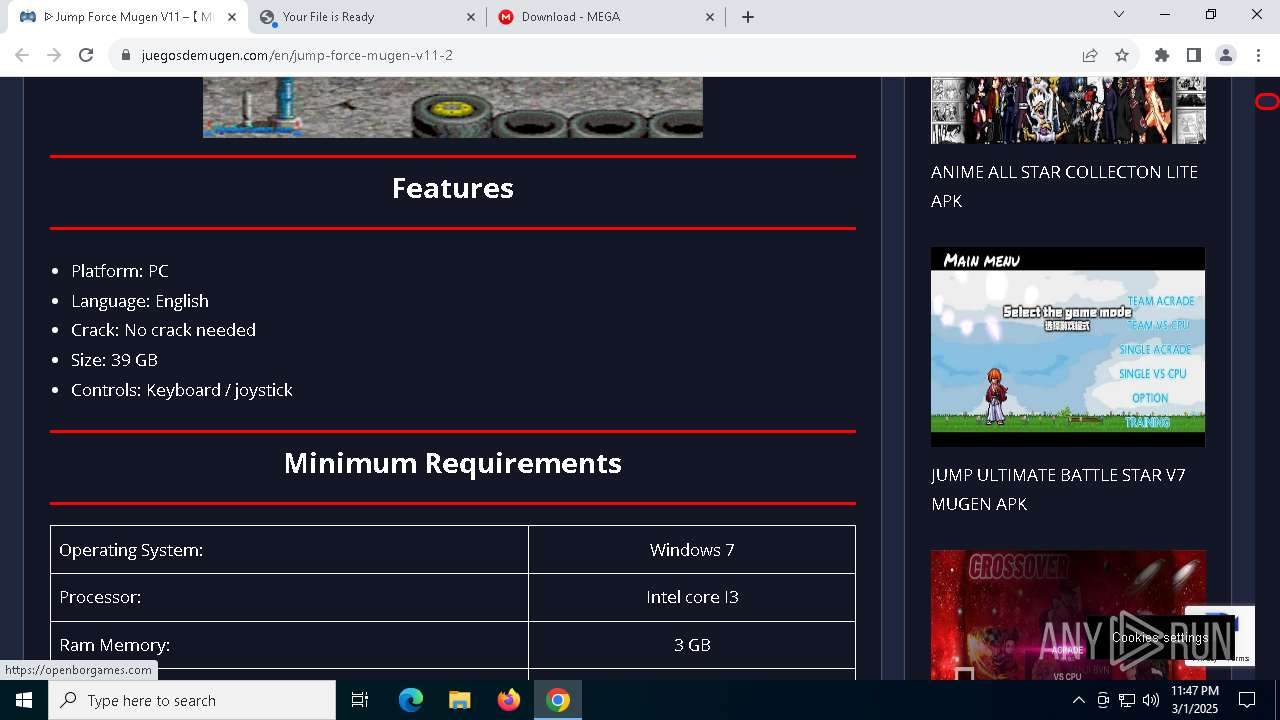Select the 'Intel core I3' table cell

pos(692,597)
